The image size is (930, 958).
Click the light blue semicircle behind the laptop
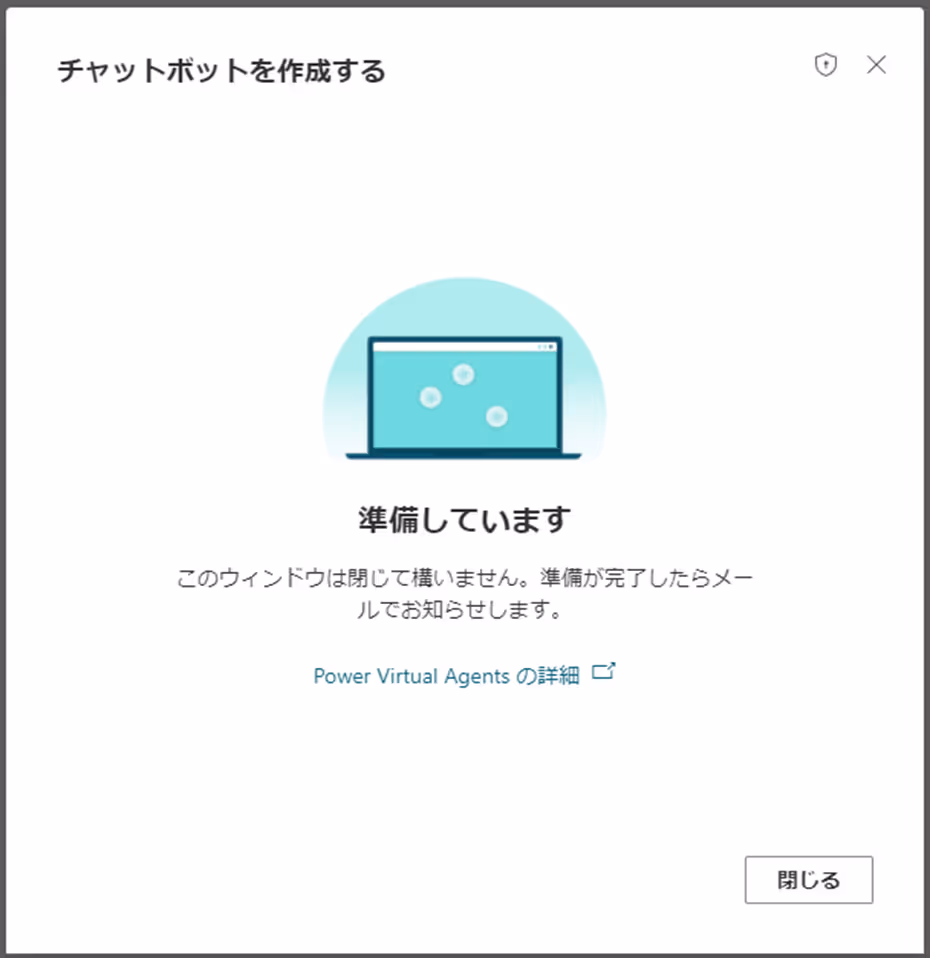tap(464, 305)
